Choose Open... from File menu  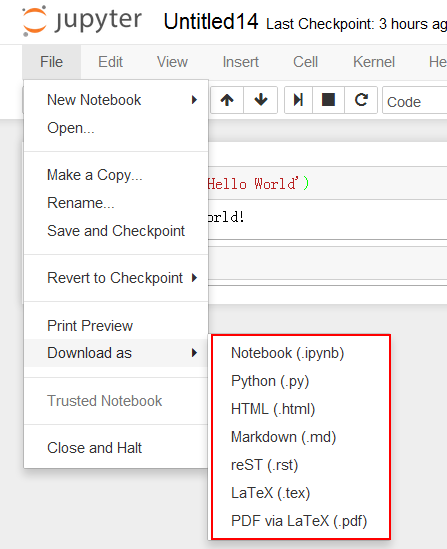[x=116, y=128]
